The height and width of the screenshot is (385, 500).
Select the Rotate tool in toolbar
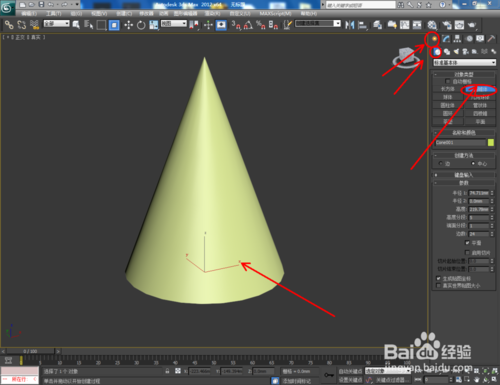tap(141, 25)
